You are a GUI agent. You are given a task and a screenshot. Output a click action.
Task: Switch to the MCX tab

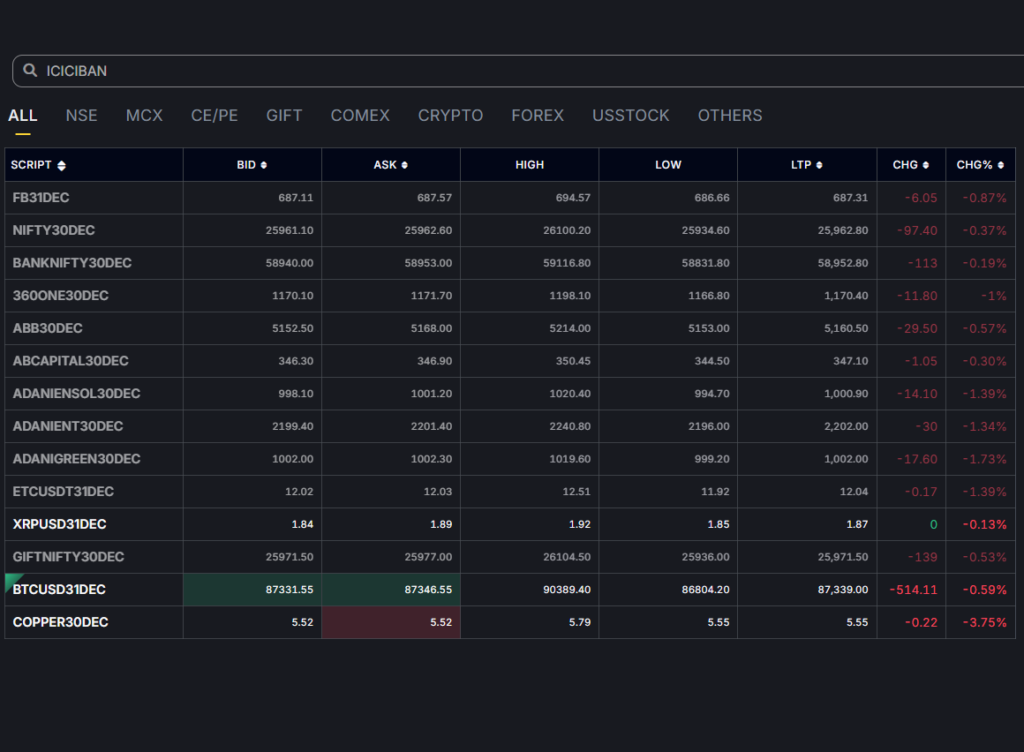(144, 116)
